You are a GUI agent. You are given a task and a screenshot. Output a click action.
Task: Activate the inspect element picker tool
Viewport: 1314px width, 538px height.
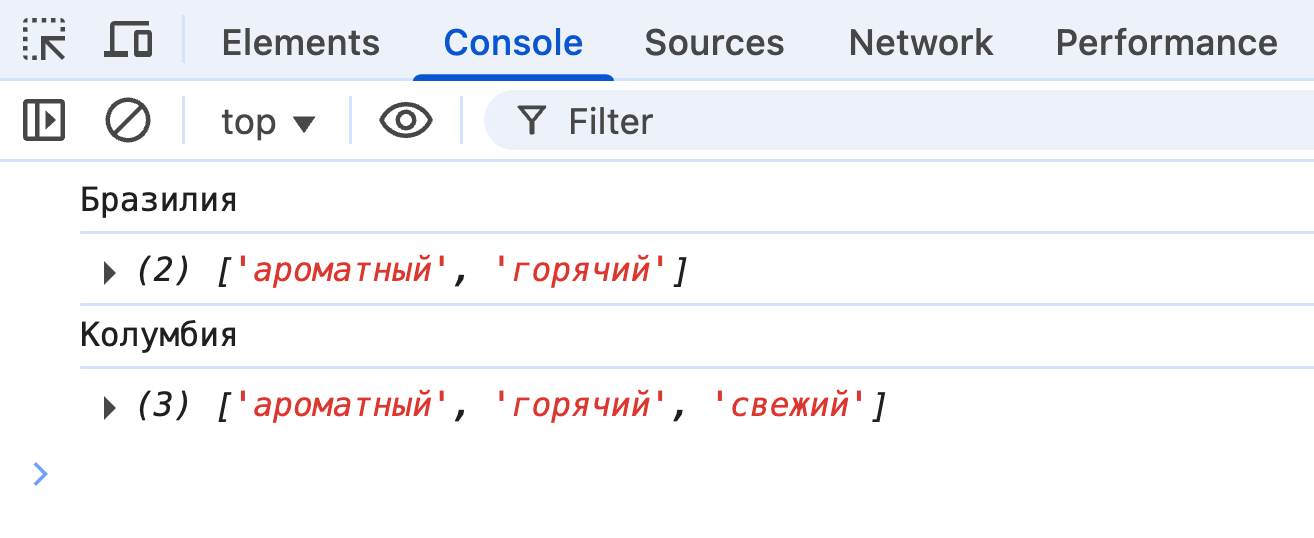[x=44, y=41]
